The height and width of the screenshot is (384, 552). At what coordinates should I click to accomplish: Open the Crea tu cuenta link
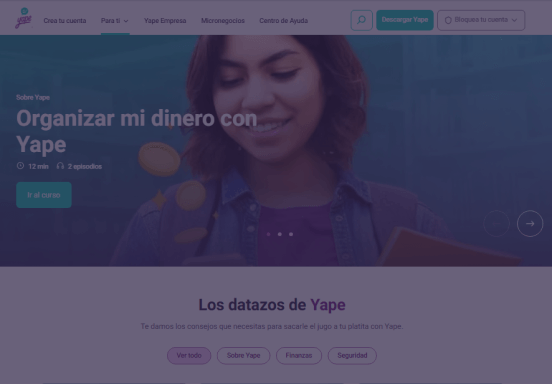[x=65, y=21]
